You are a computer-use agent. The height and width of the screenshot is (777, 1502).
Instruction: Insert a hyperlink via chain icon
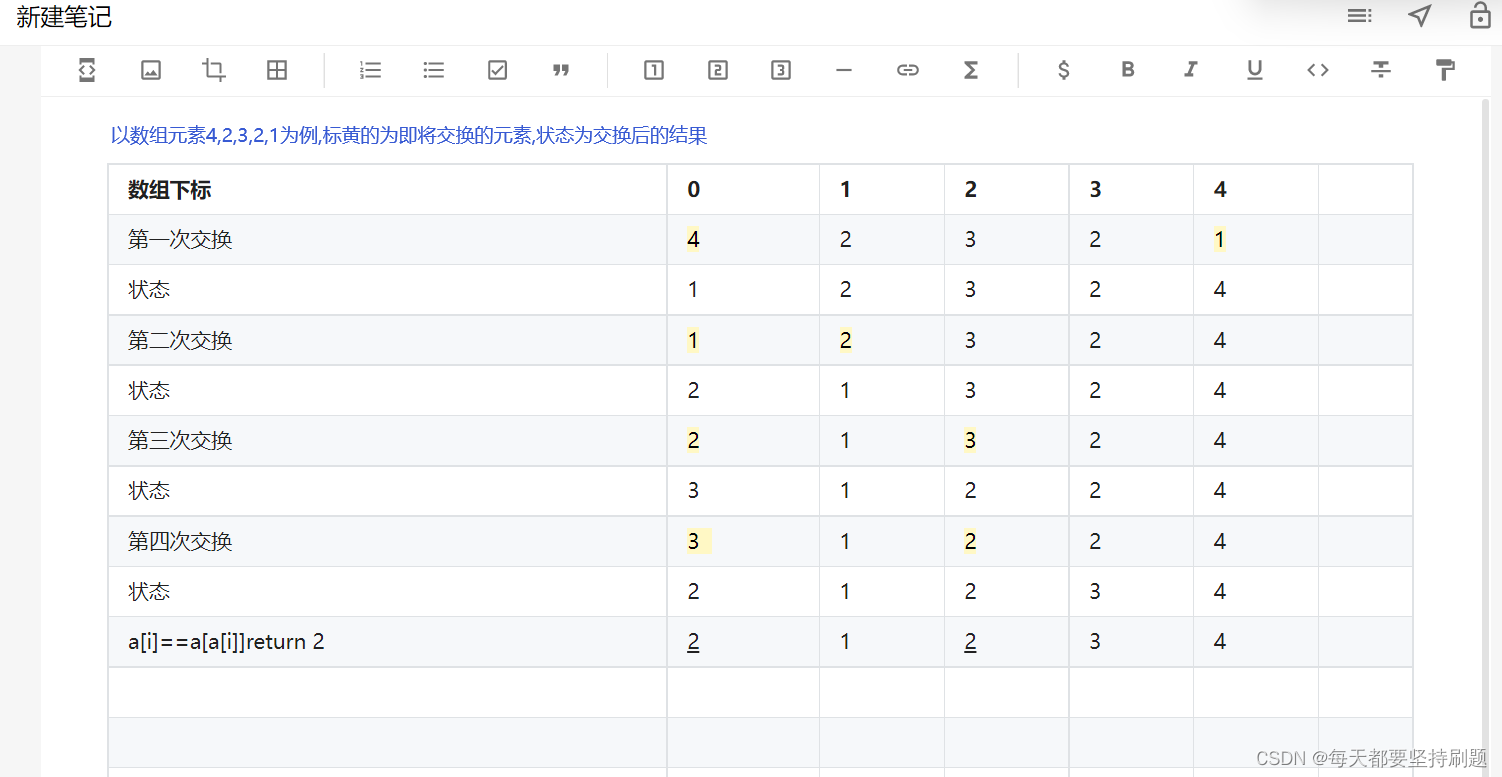pyautogui.click(x=907, y=70)
